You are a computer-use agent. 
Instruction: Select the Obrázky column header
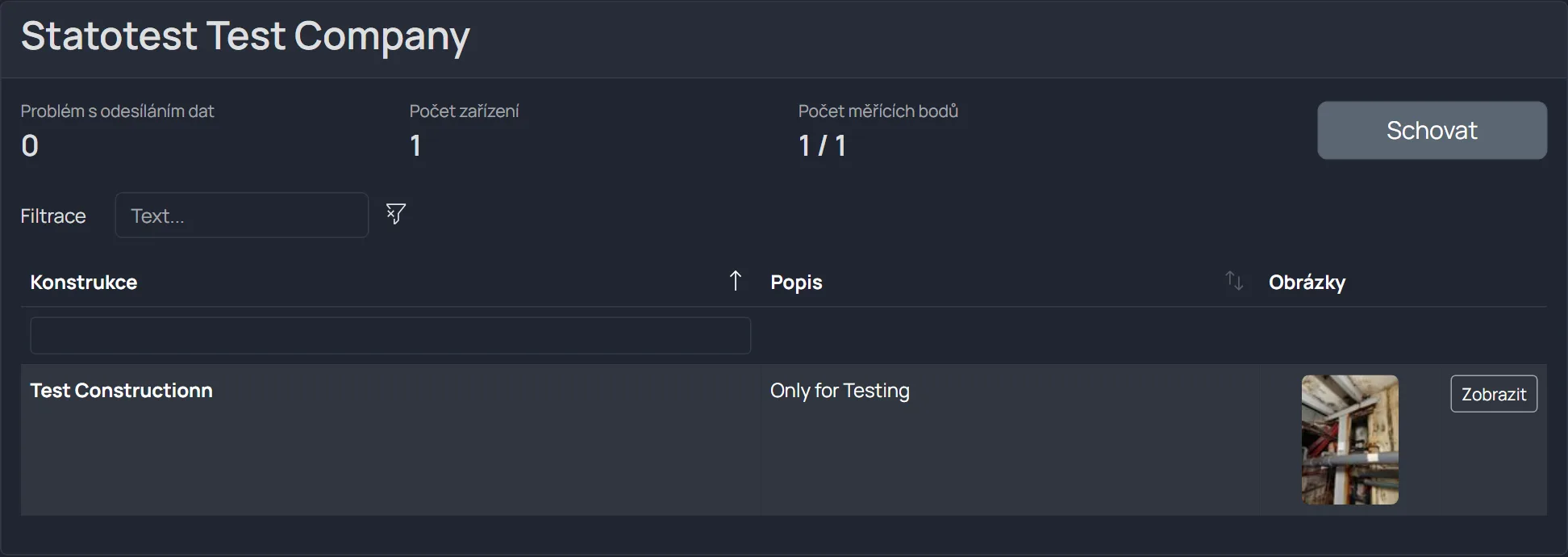point(1307,283)
